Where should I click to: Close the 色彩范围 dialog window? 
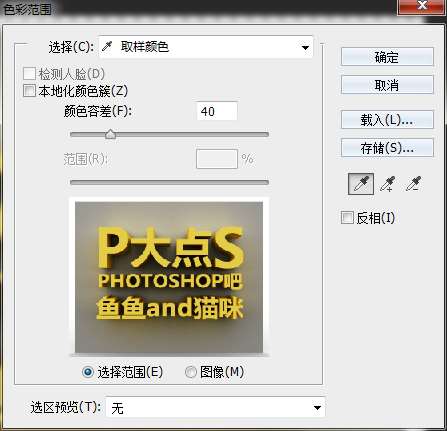coord(422,6)
